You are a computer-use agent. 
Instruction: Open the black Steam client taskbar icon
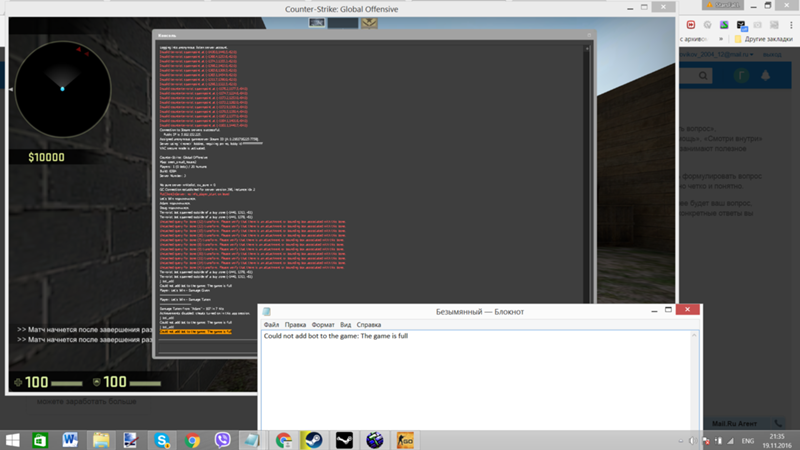click(x=344, y=440)
